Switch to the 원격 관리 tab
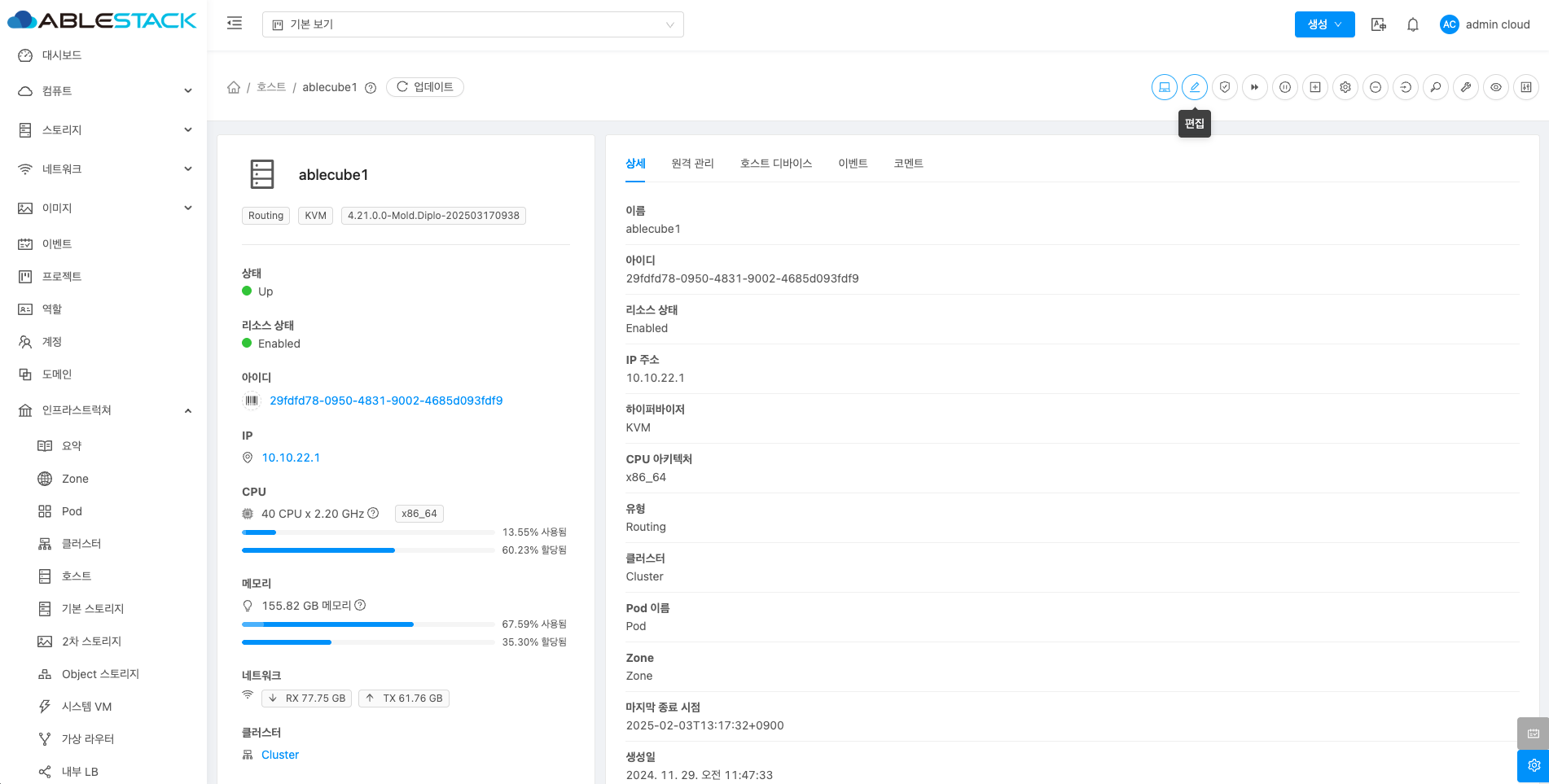Image resolution: width=1549 pixels, height=784 pixels. click(692, 164)
